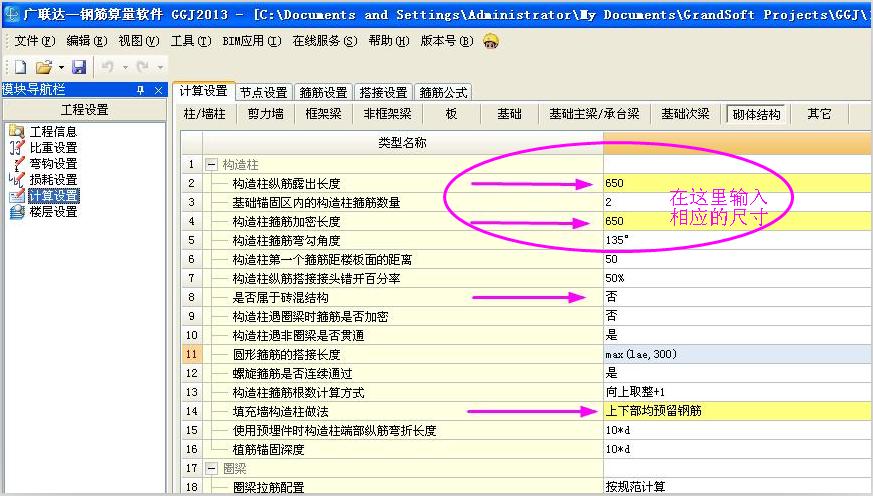
Task: Select the 基础次梁 category tab
Action: (685, 114)
